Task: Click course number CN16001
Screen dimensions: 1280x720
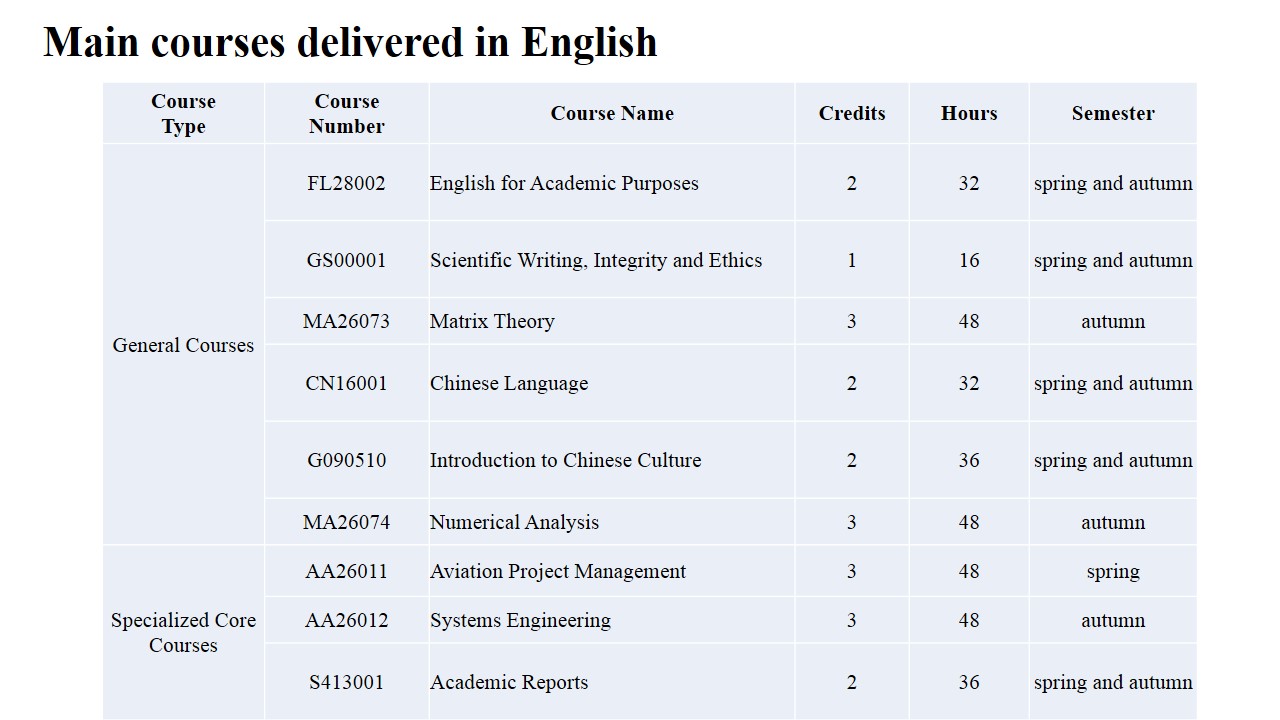Action: 346,383
